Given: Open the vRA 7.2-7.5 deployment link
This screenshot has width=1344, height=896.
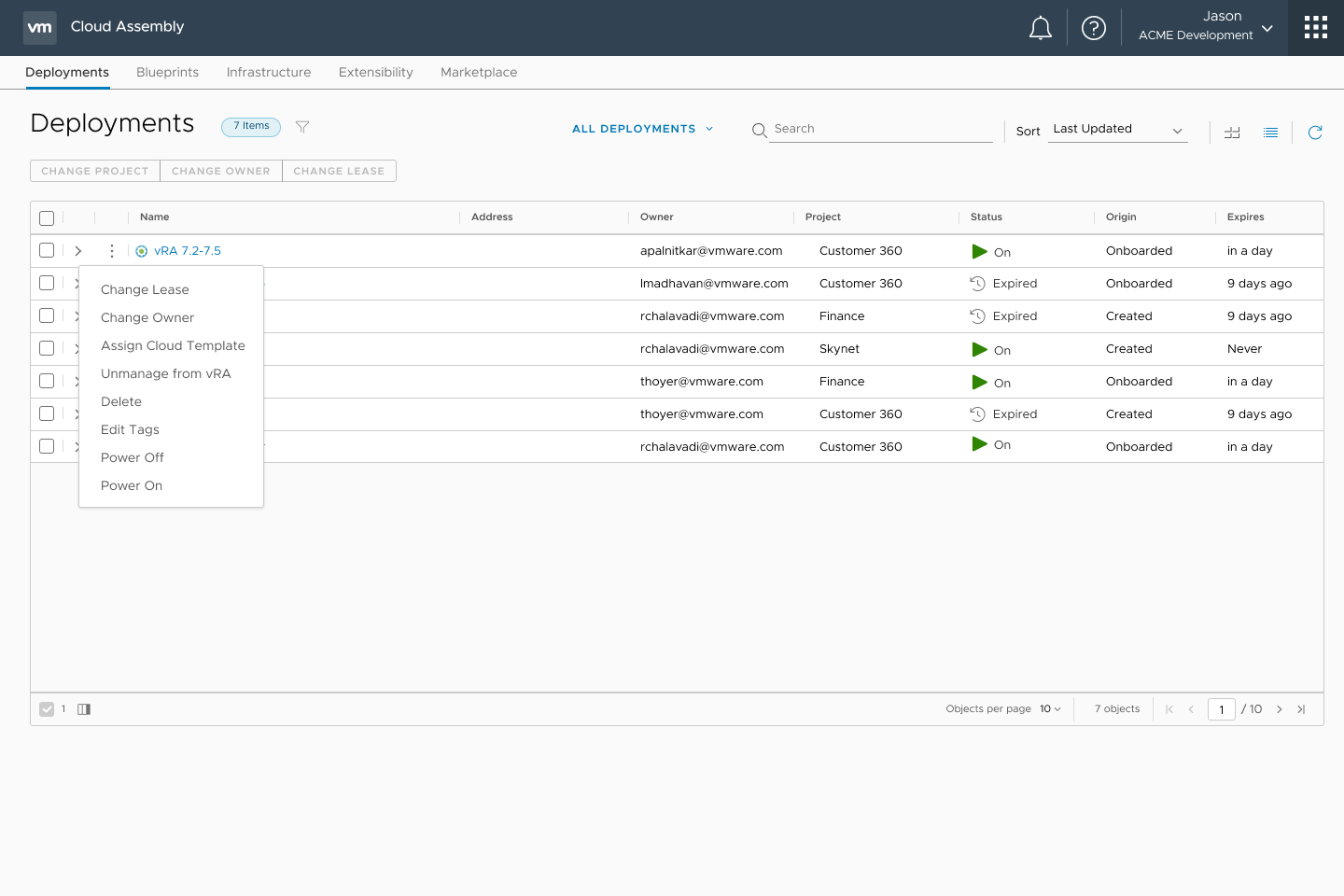Looking at the screenshot, I should [x=188, y=251].
